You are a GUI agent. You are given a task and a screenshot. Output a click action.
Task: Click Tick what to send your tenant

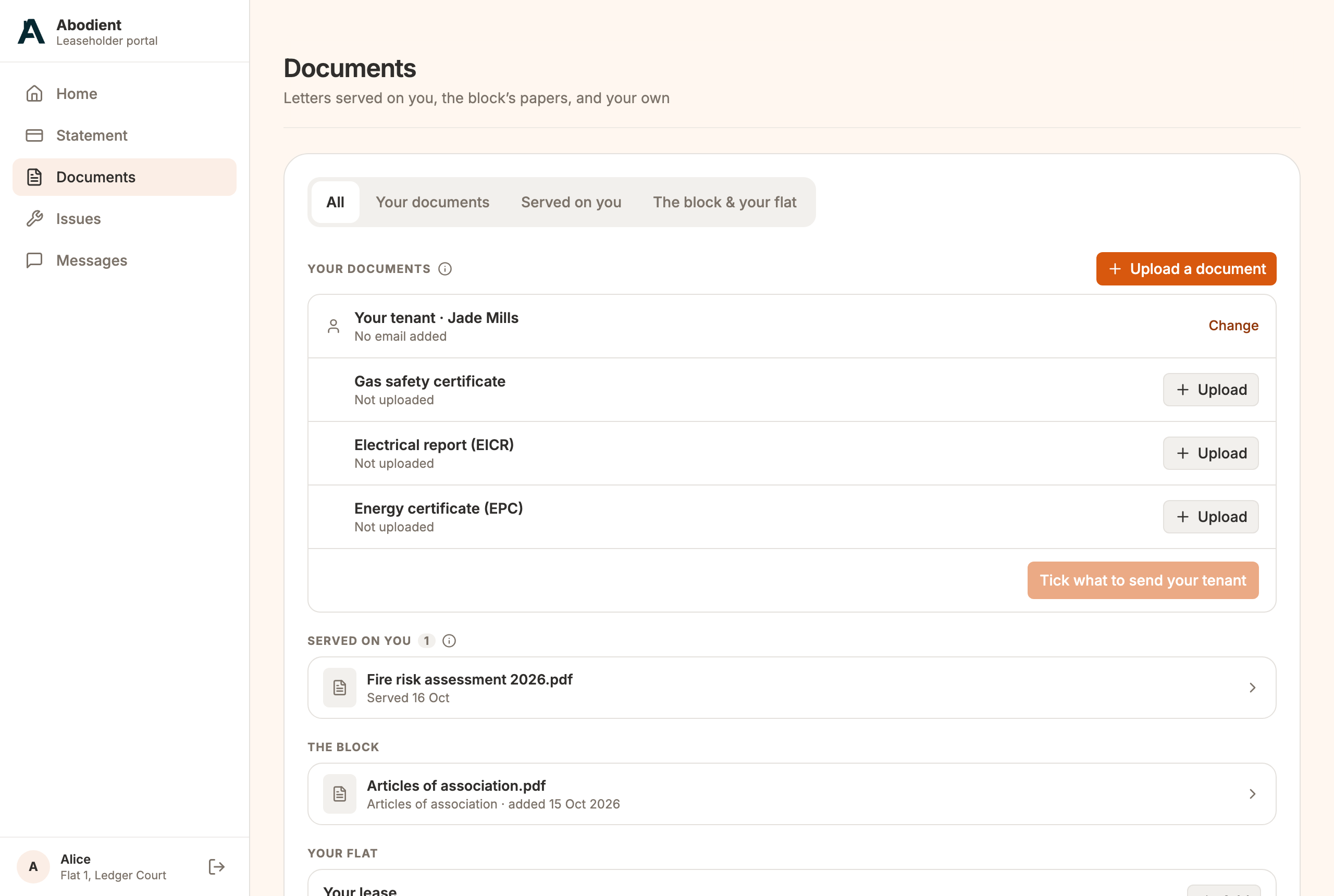[x=1143, y=580]
